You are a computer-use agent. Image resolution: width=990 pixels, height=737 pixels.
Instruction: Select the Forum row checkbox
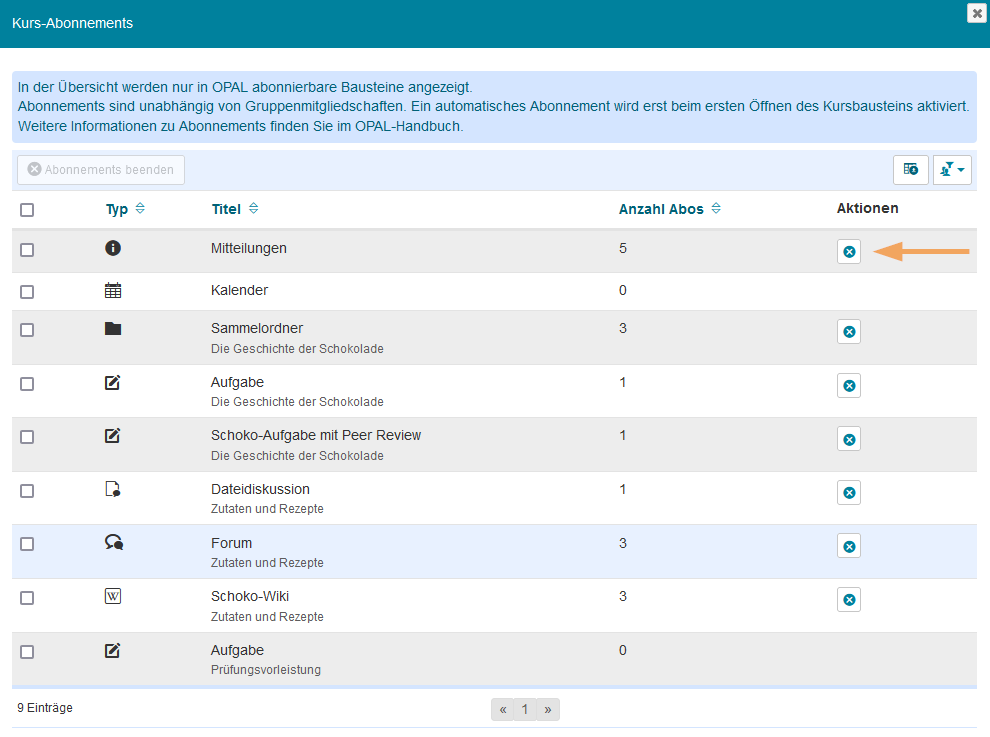(27, 544)
